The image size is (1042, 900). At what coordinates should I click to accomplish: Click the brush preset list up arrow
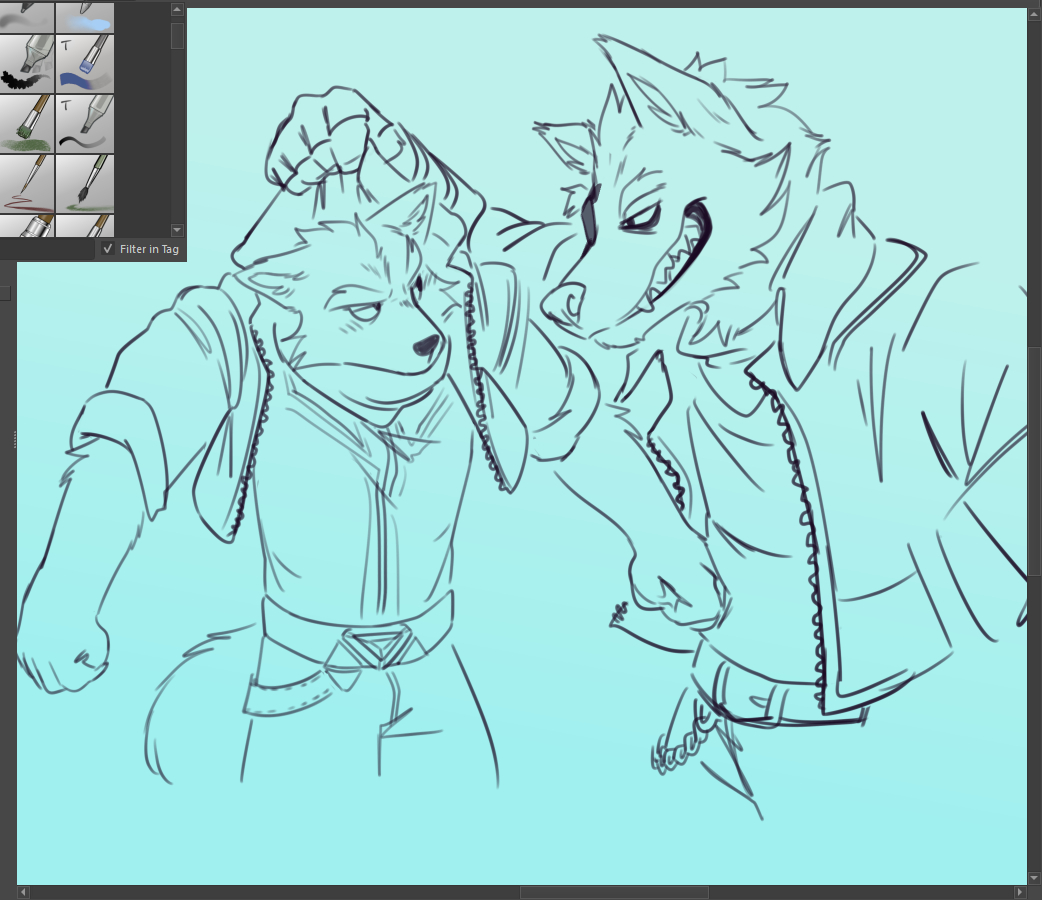[177, 10]
